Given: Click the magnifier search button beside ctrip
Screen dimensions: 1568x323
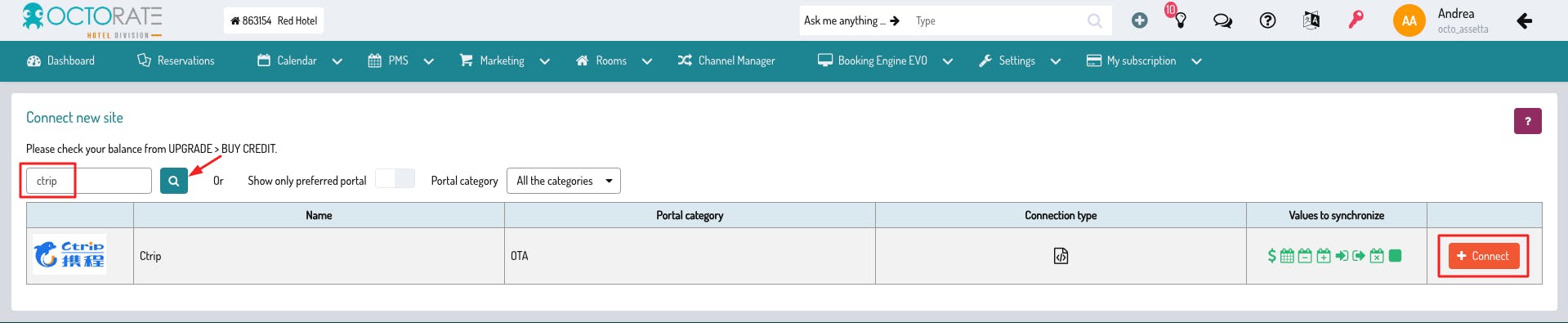Looking at the screenshot, I should coord(174,181).
